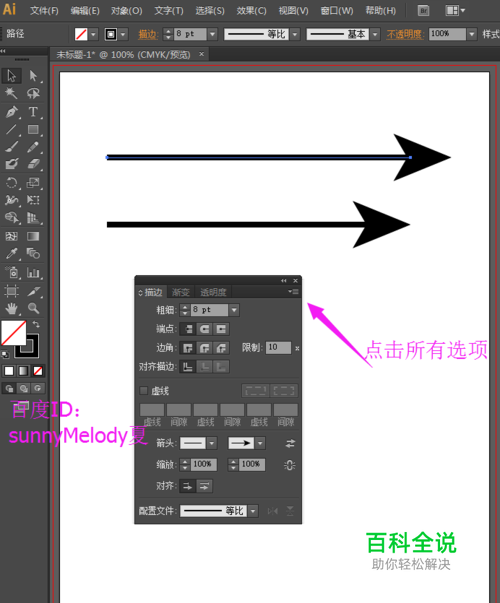The image size is (500, 603).
Task: Swap start and end arrowheads
Action: pyautogui.click(x=290, y=443)
